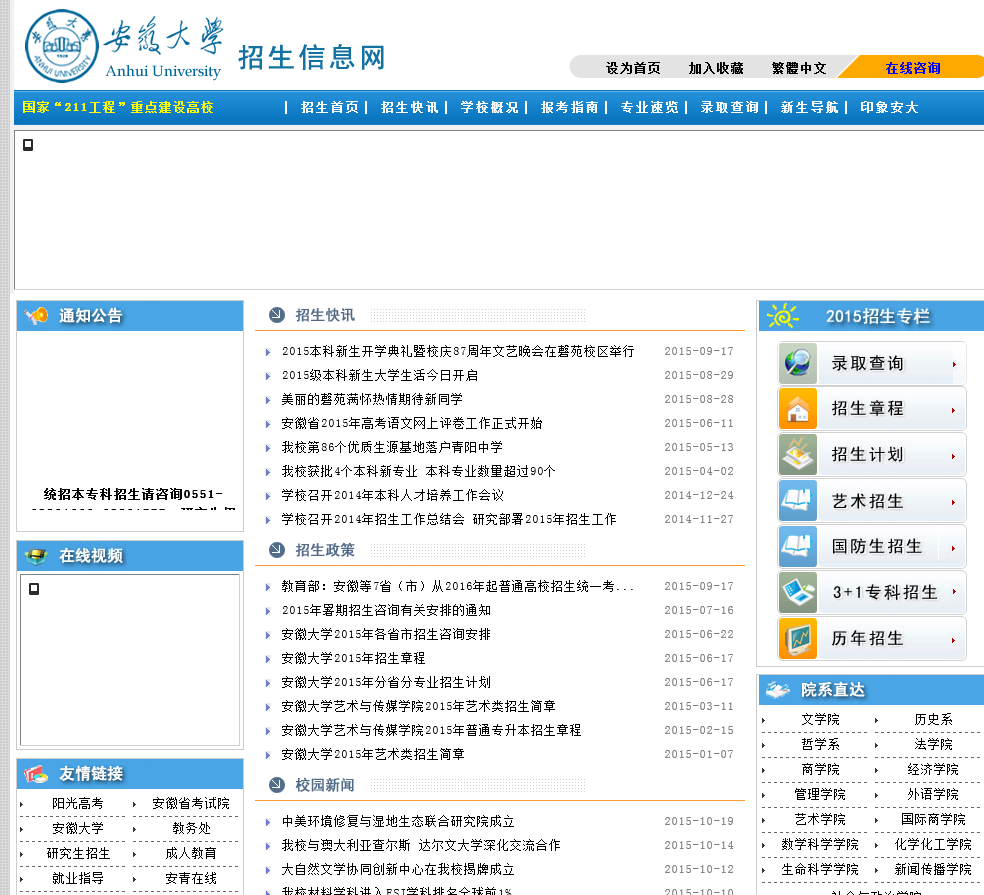Open the 招生计划 sidebar button
This screenshot has height=895, width=984.
(x=872, y=454)
